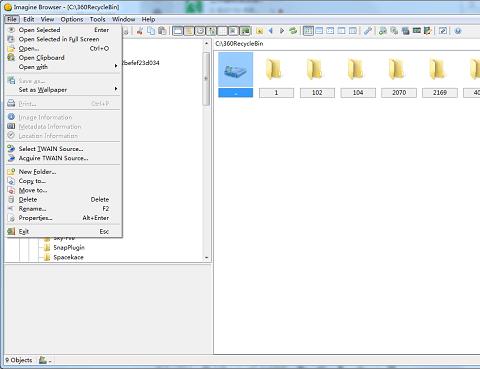Select the Spacekace folder in tree
480x369 pixels.
click(x=68, y=257)
